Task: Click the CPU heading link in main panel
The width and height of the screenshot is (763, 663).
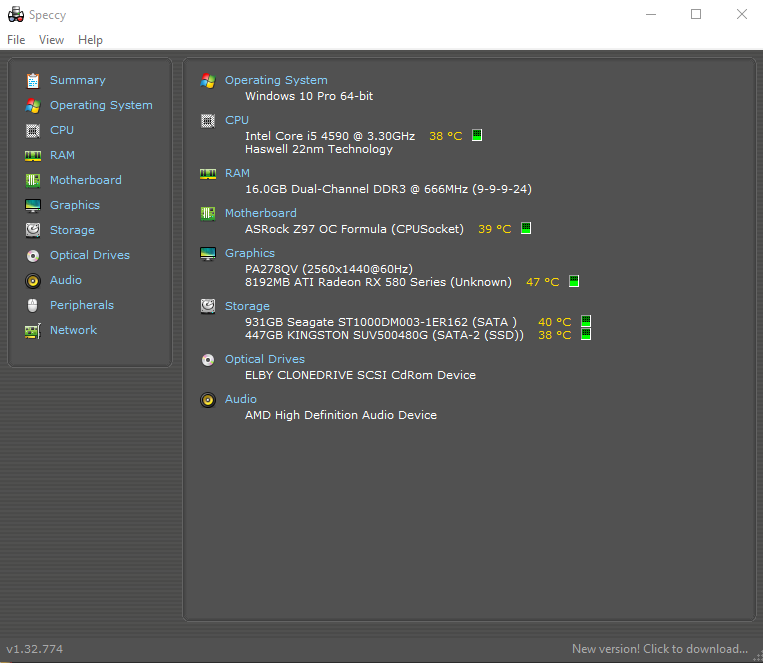Action: pyautogui.click(x=236, y=120)
